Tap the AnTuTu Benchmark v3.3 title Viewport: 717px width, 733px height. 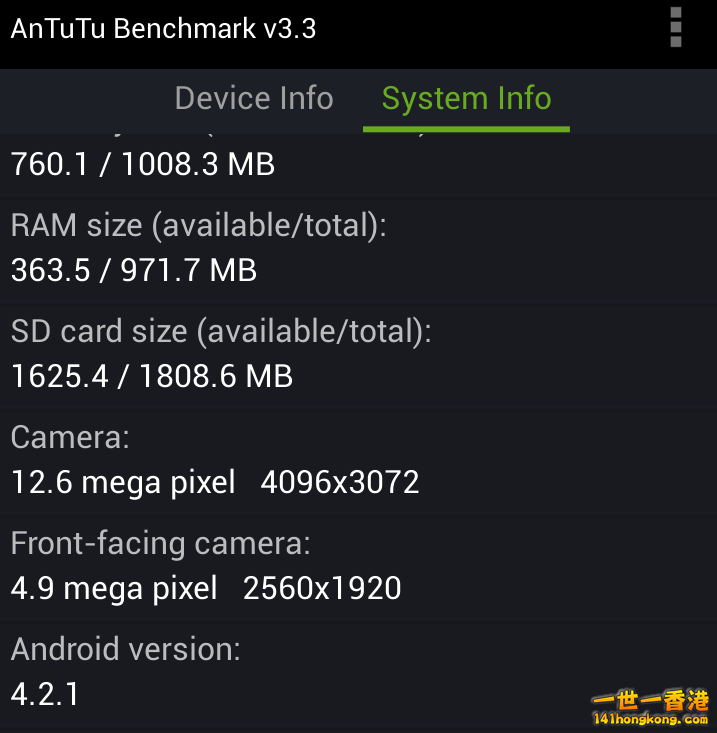click(x=163, y=29)
